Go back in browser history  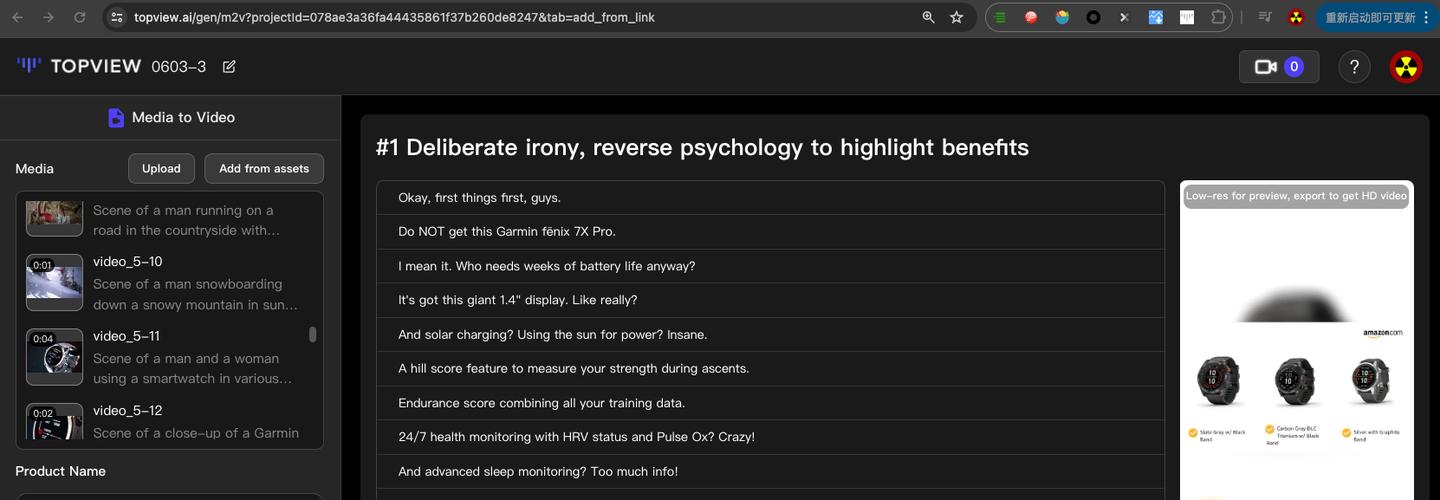click(x=17, y=17)
